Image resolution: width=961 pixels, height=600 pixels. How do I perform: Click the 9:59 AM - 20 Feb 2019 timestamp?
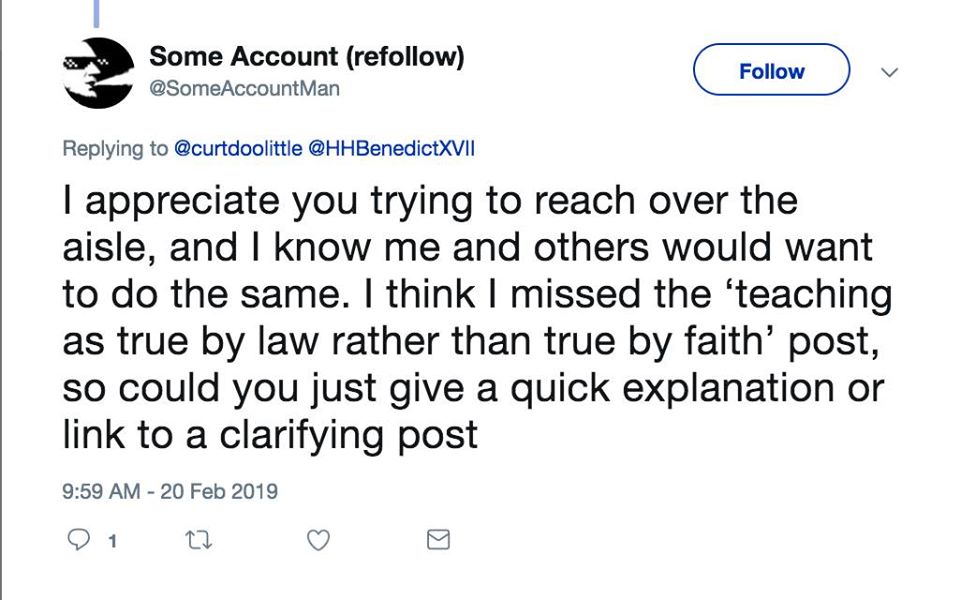tap(169, 491)
